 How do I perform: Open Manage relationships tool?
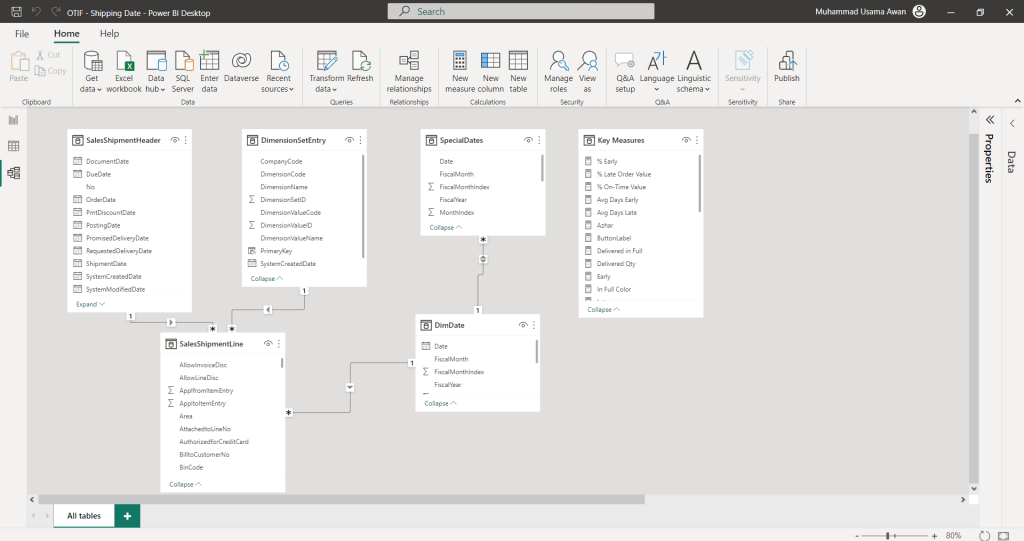click(x=408, y=60)
